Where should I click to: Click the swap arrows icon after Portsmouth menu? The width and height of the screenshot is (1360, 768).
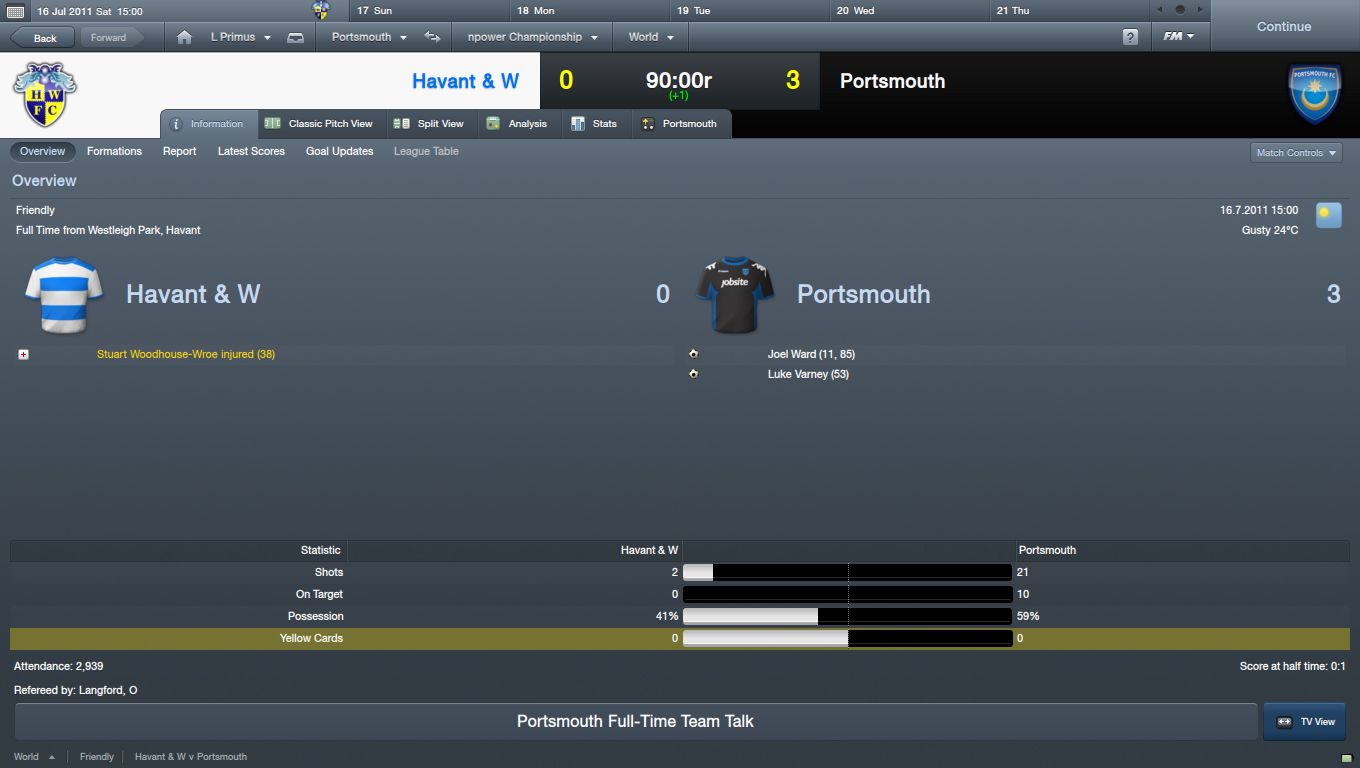(432, 37)
